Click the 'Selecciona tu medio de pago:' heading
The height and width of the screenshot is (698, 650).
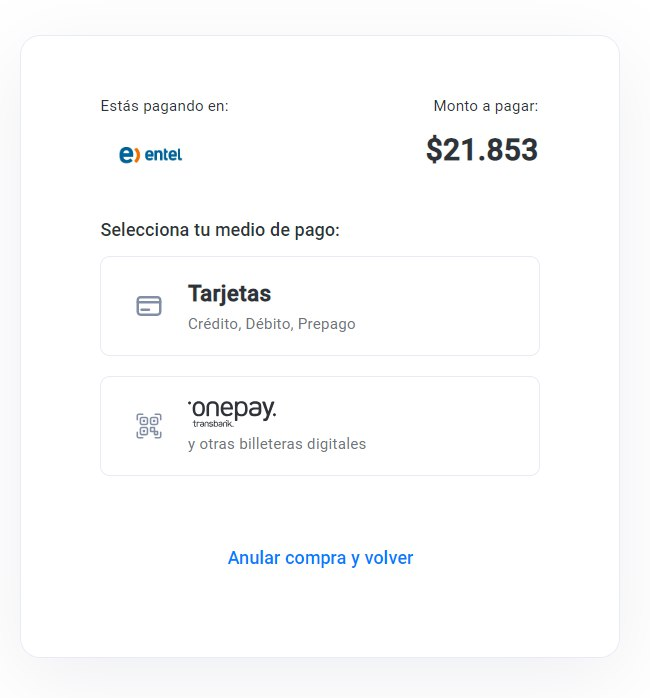click(x=220, y=230)
